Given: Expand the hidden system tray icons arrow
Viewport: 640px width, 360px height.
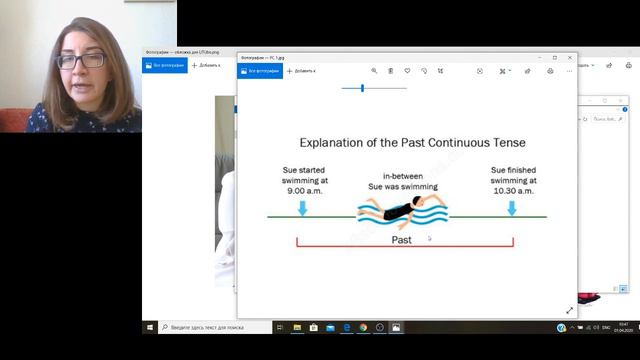Looking at the screenshot, I should coord(572,327).
